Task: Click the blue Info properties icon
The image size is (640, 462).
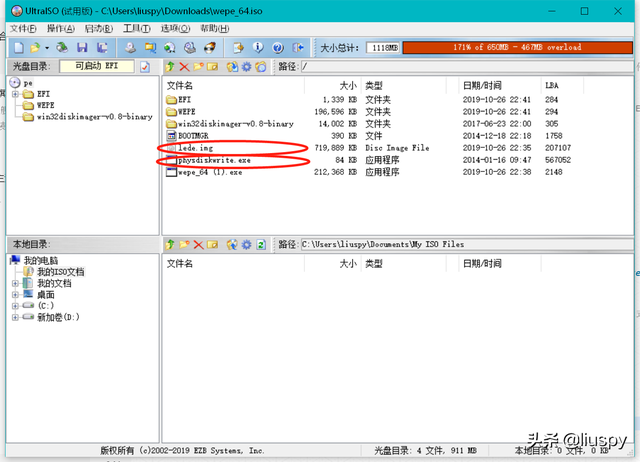Action: (258, 48)
